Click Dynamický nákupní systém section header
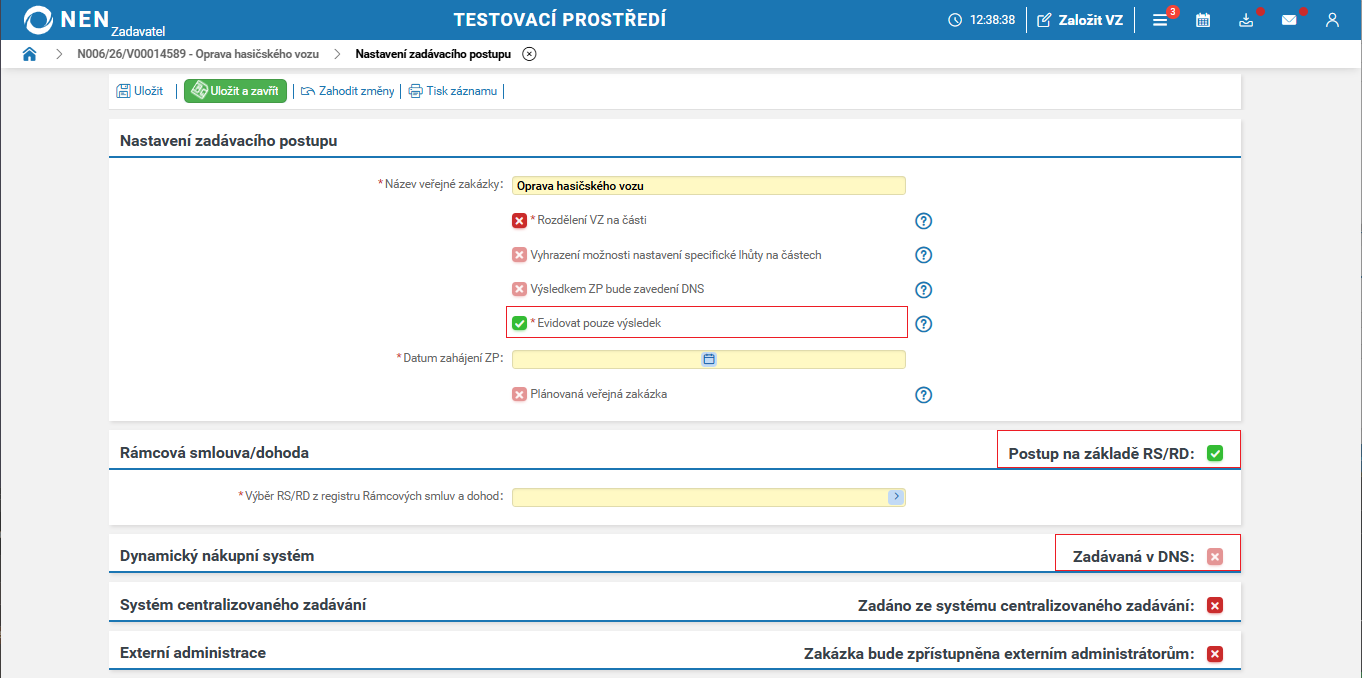The height and width of the screenshot is (678, 1362). click(217, 555)
